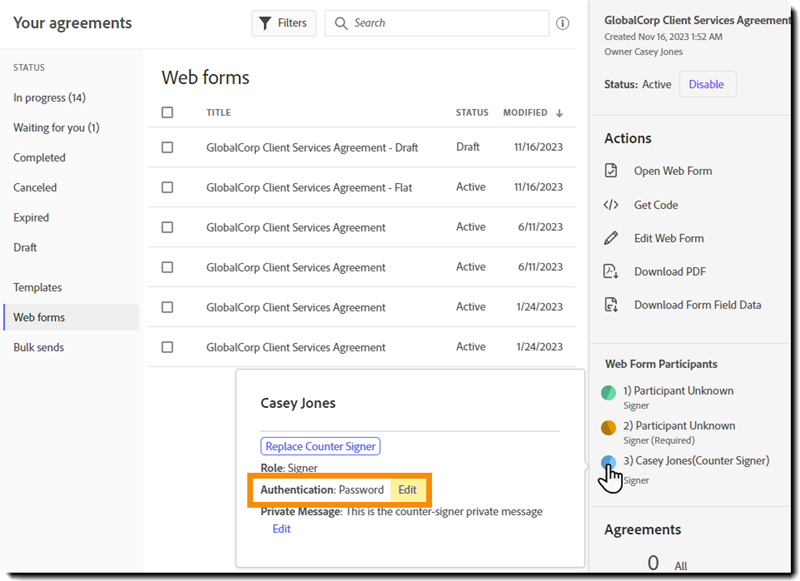800x581 pixels.
Task: Click the Edit Web Form pencil icon
Action: coord(611,238)
